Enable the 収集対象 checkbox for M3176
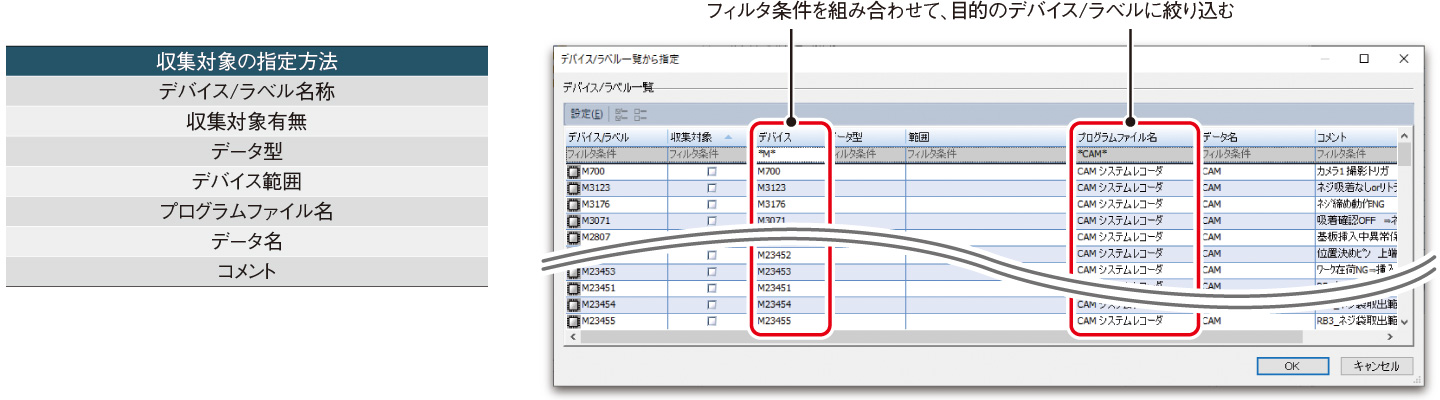Viewport: 1440px width, 400px height. coord(712,204)
